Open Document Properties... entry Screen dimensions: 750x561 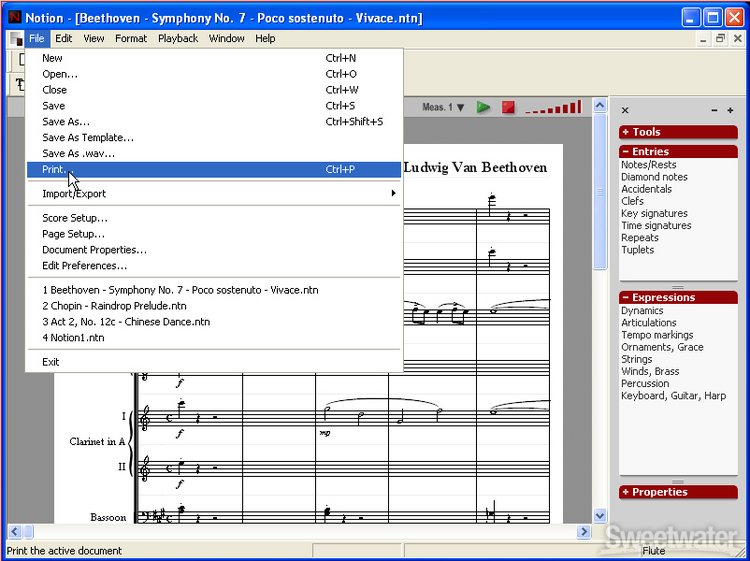point(214,250)
